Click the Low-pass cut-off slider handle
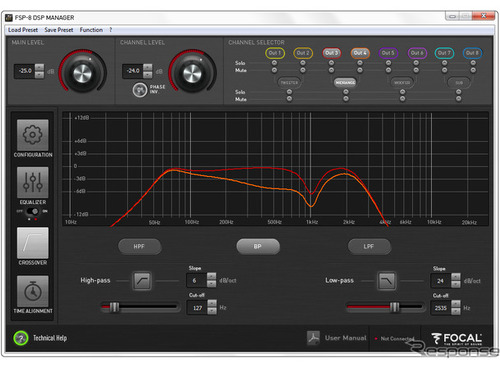Viewport: 500px width, 367px height. coord(394,307)
